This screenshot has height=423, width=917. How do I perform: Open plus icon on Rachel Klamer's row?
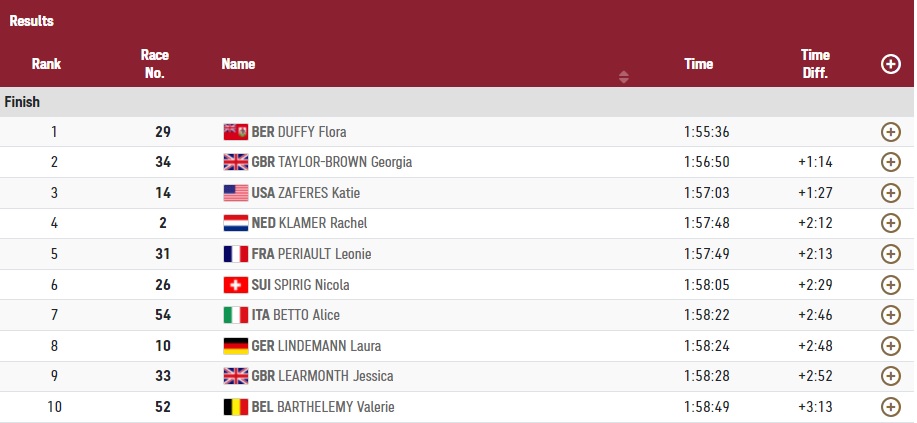[890, 223]
